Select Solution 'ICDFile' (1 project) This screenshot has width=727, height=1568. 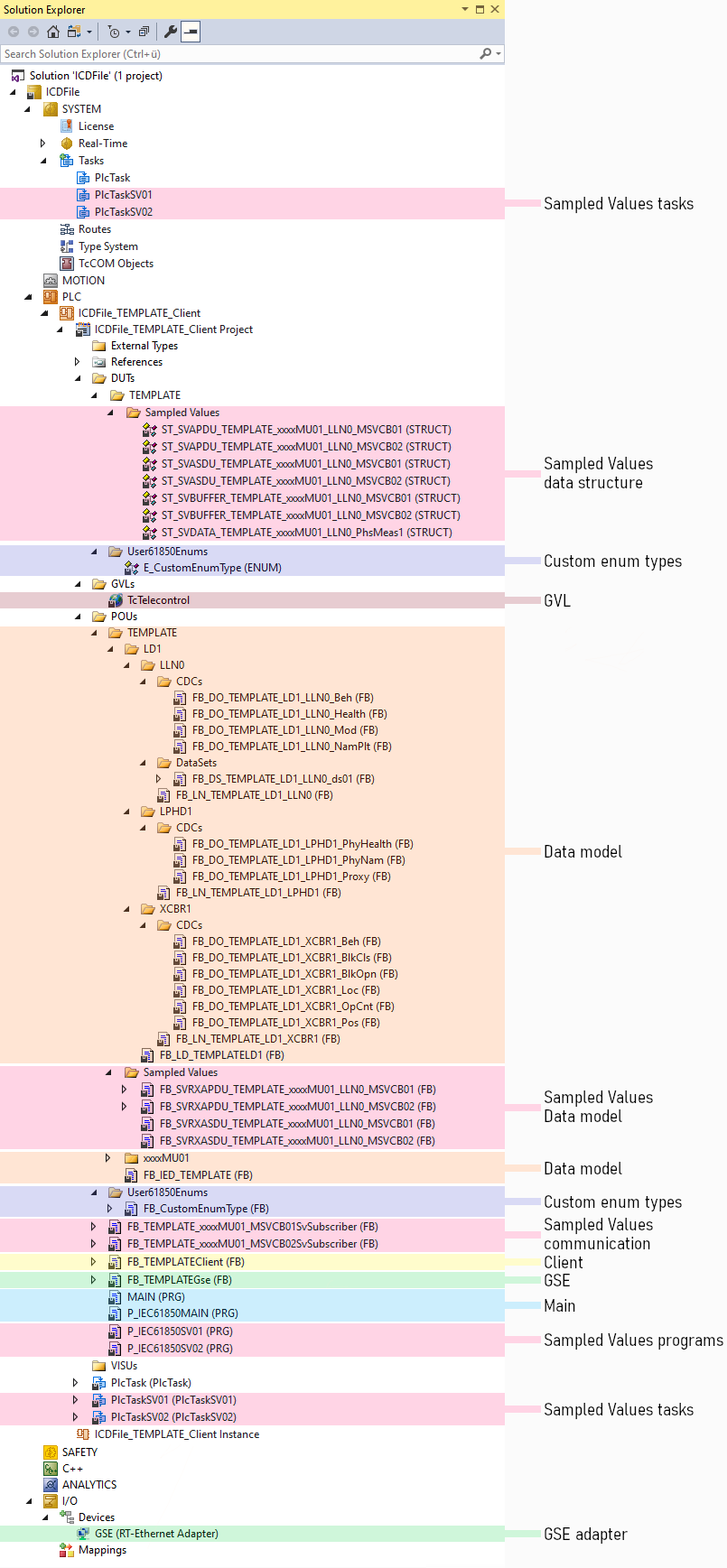96,76
